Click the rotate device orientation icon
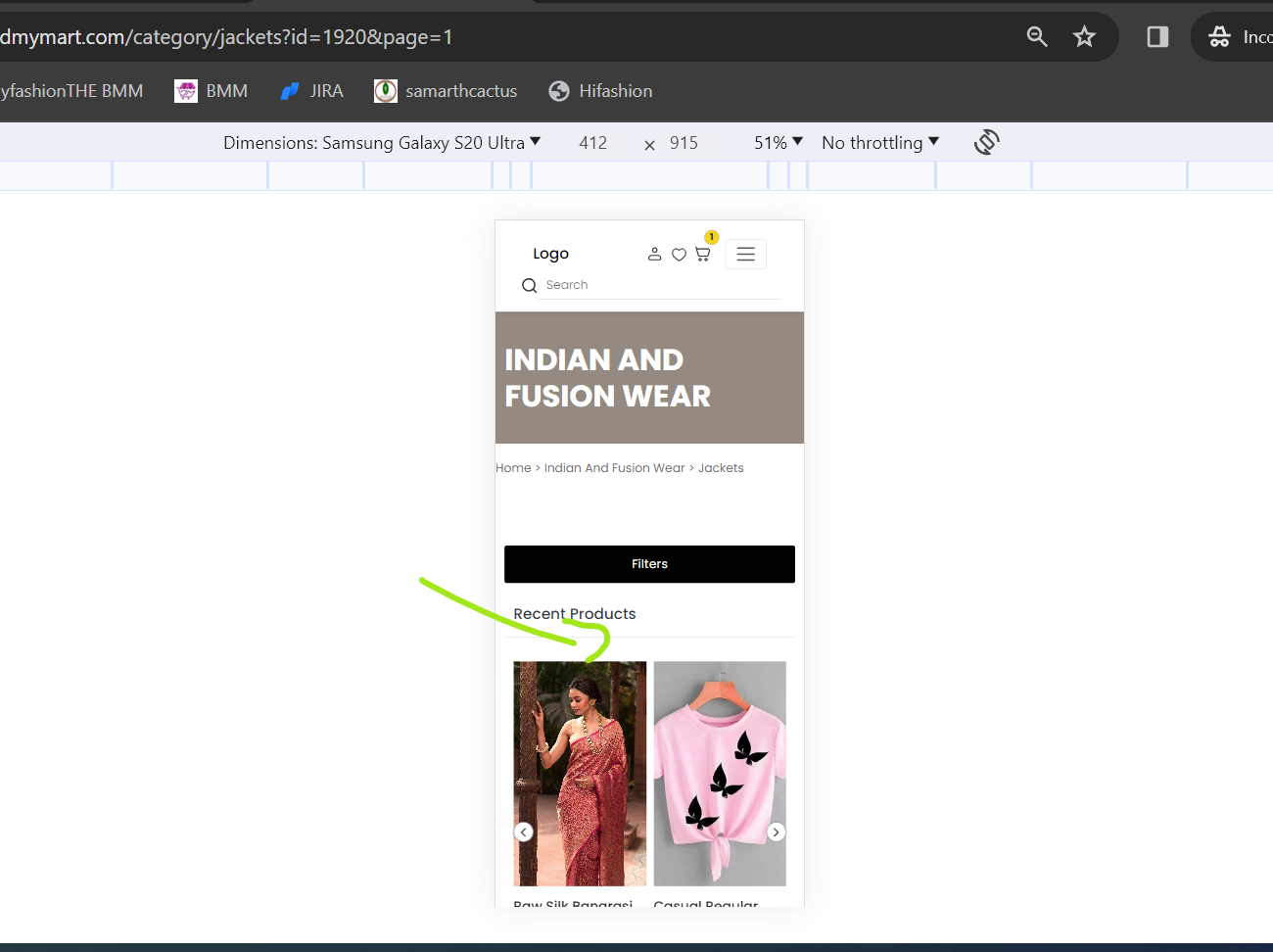Screen dimensions: 1273x952 (x=986, y=142)
